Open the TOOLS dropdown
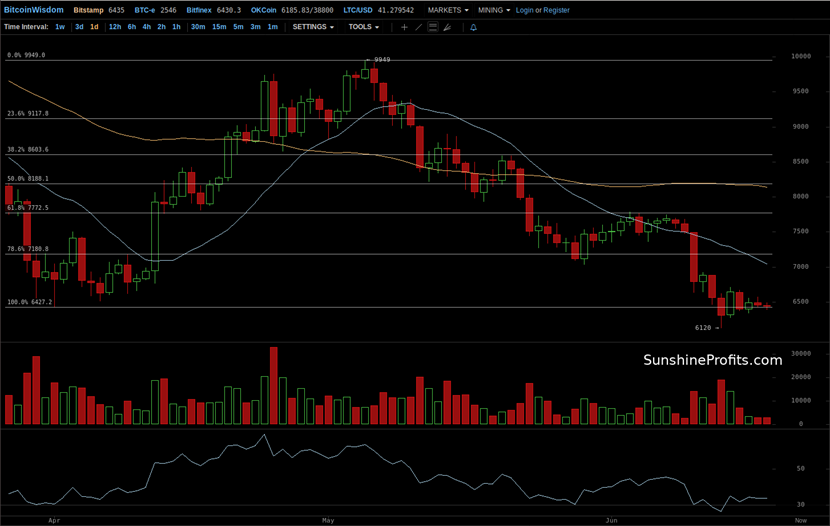This screenshot has width=830, height=526. (x=363, y=27)
